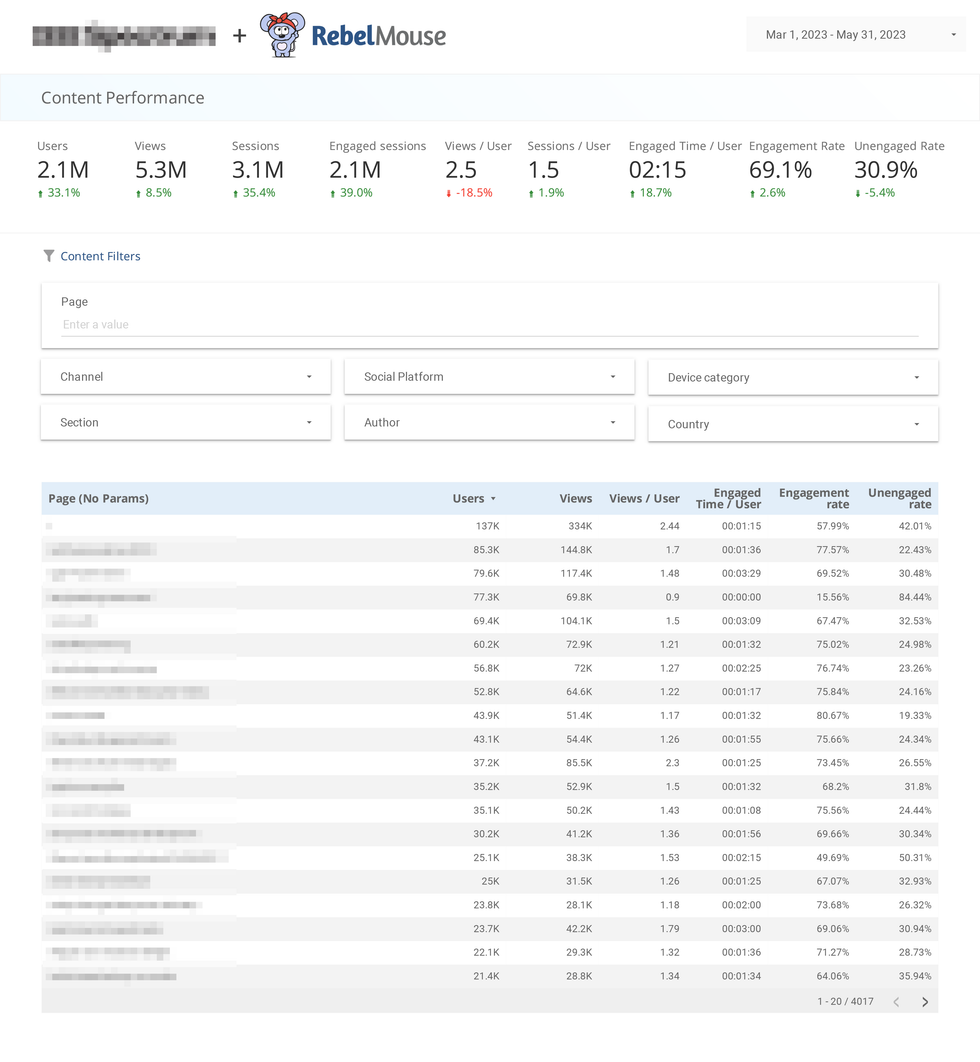Click the RebelMouse mascot logo
Viewport: 980px width, 1062px height.
[280, 36]
